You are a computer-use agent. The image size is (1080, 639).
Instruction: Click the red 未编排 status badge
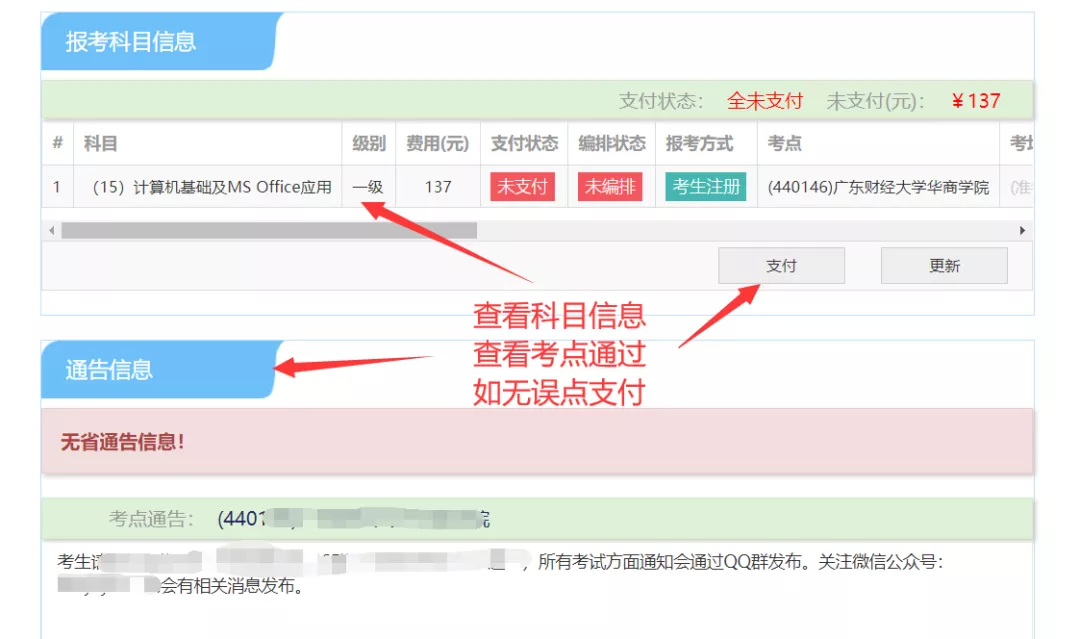point(610,187)
